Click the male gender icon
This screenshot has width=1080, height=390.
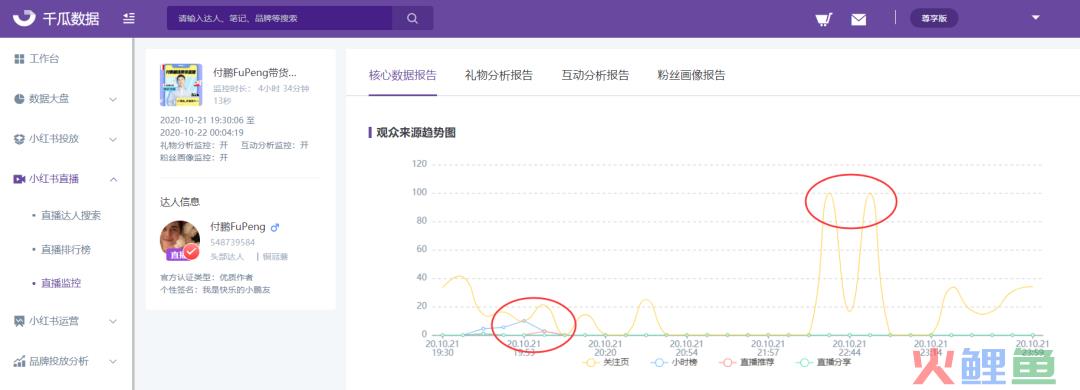pyautogui.click(x=275, y=227)
